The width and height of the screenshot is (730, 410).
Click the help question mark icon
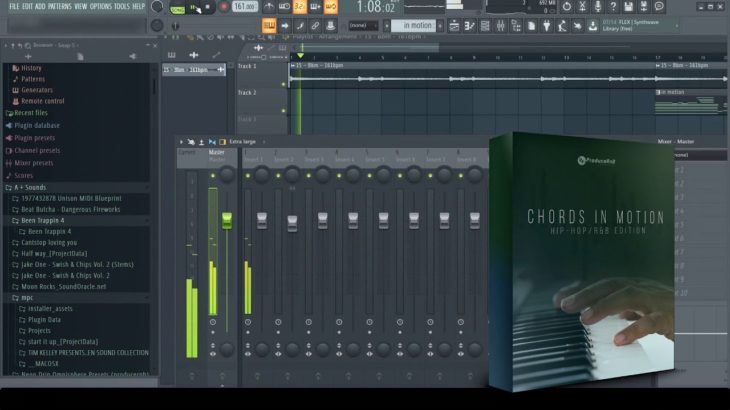pyautogui.click(x=613, y=7)
